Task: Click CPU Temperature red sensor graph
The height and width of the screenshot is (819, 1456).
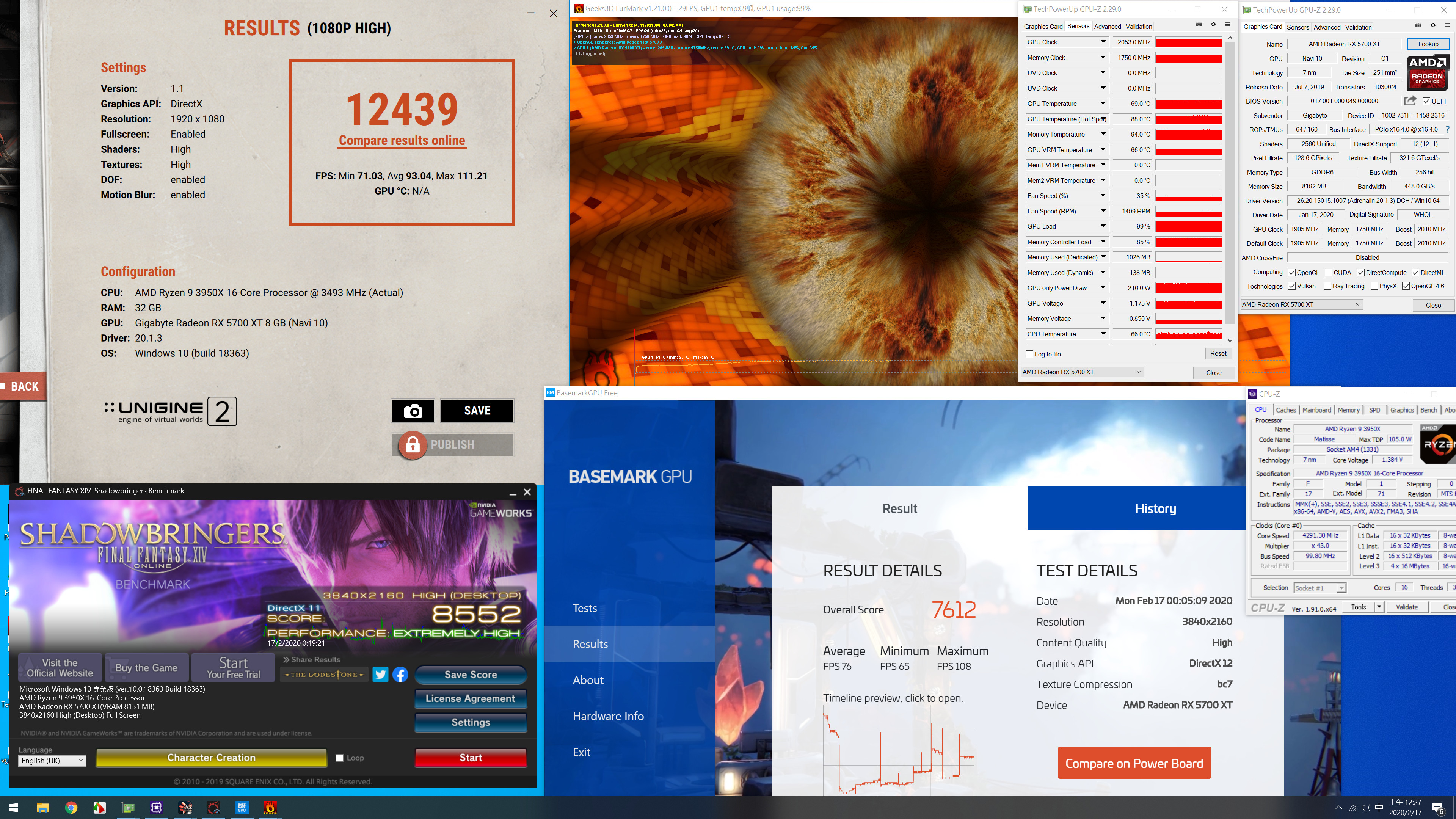Action: (x=1188, y=334)
